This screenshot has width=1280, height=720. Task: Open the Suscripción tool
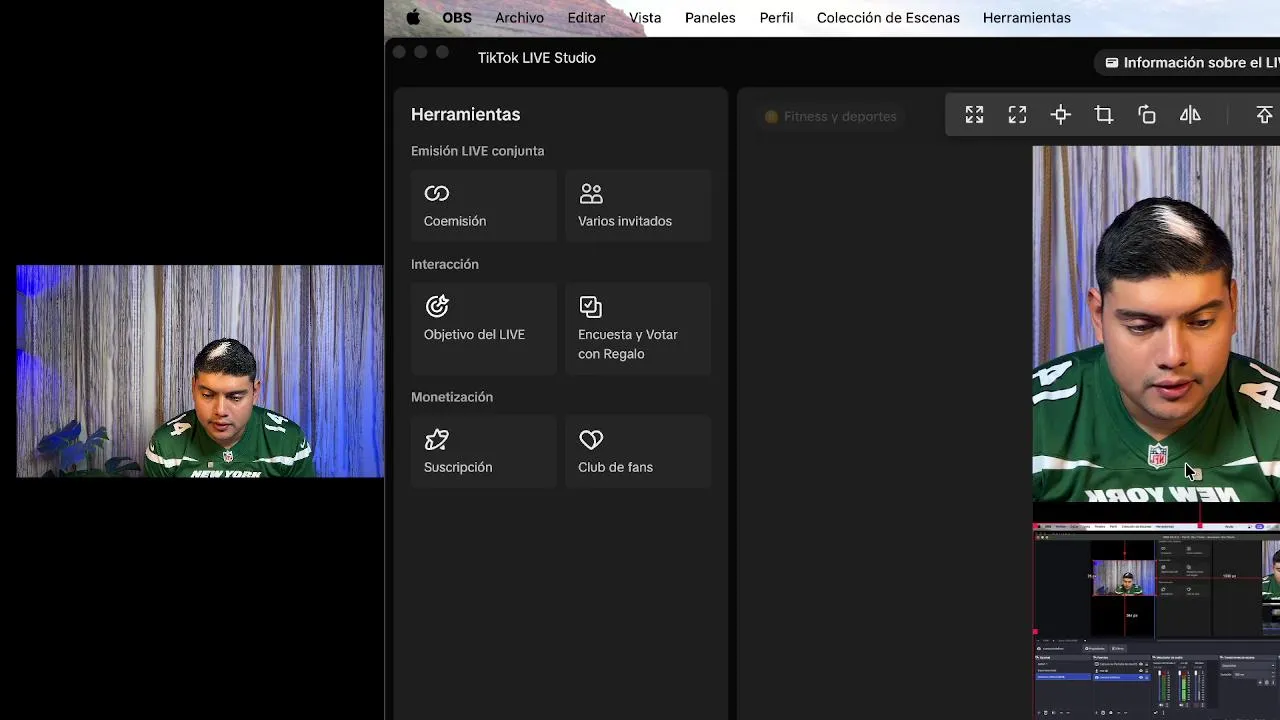pyautogui.click(x=483, y=452)
